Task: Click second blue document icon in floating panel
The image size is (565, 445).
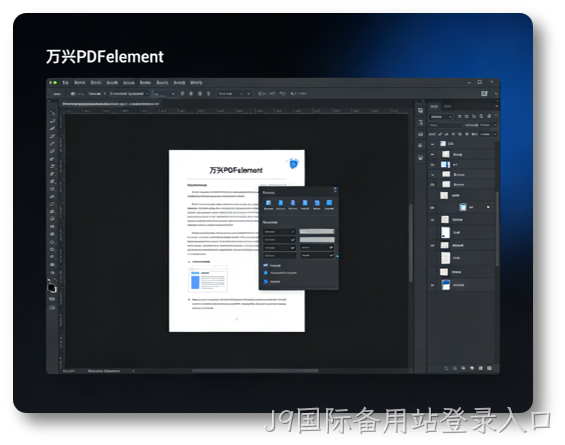Action: point(281,203)
